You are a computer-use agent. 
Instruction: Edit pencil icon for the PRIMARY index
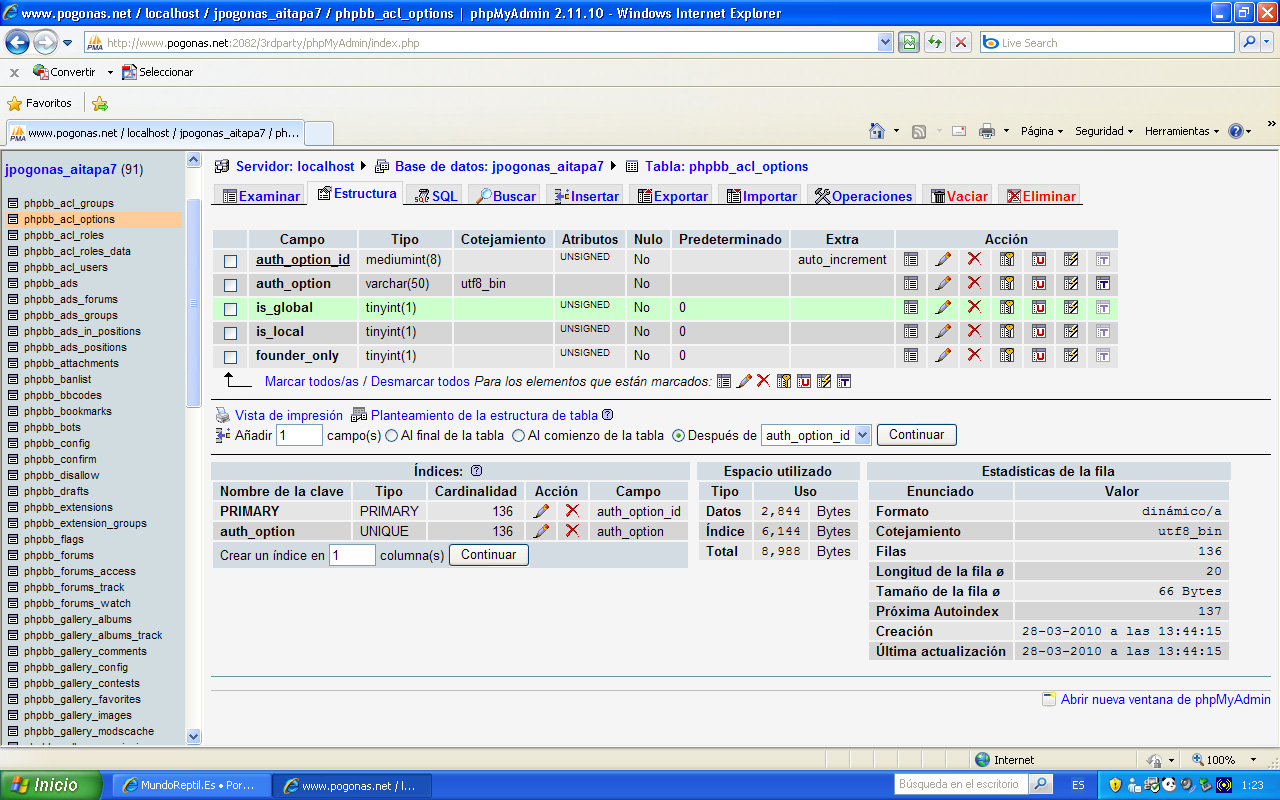click(x=541, y=511)
